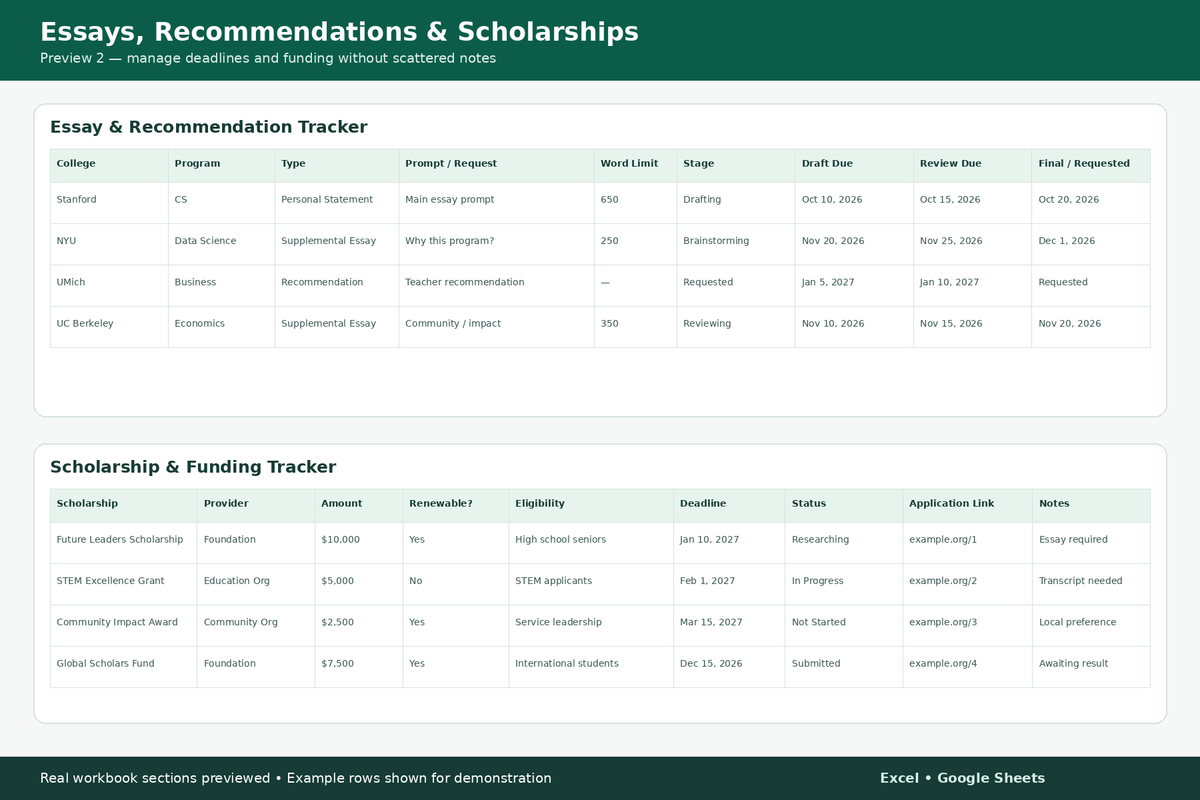Click the Application Link column header
The height and width of the screenshot is (800, 1200).
pos(968,504)
